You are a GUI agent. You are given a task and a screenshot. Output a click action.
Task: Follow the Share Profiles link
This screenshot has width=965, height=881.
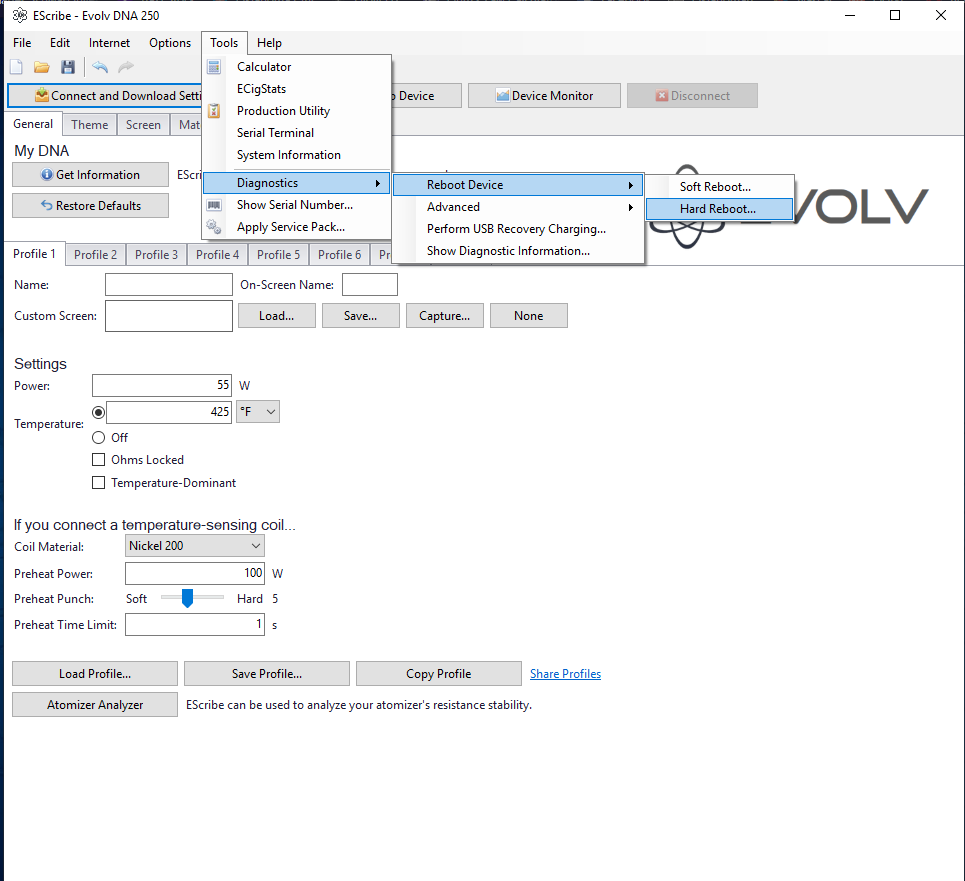tap(565, 674)
